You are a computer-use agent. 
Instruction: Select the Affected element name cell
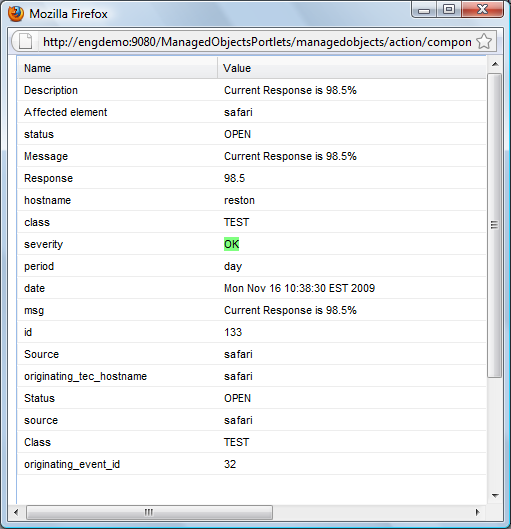pyautogui.click(x=65, y=112)
